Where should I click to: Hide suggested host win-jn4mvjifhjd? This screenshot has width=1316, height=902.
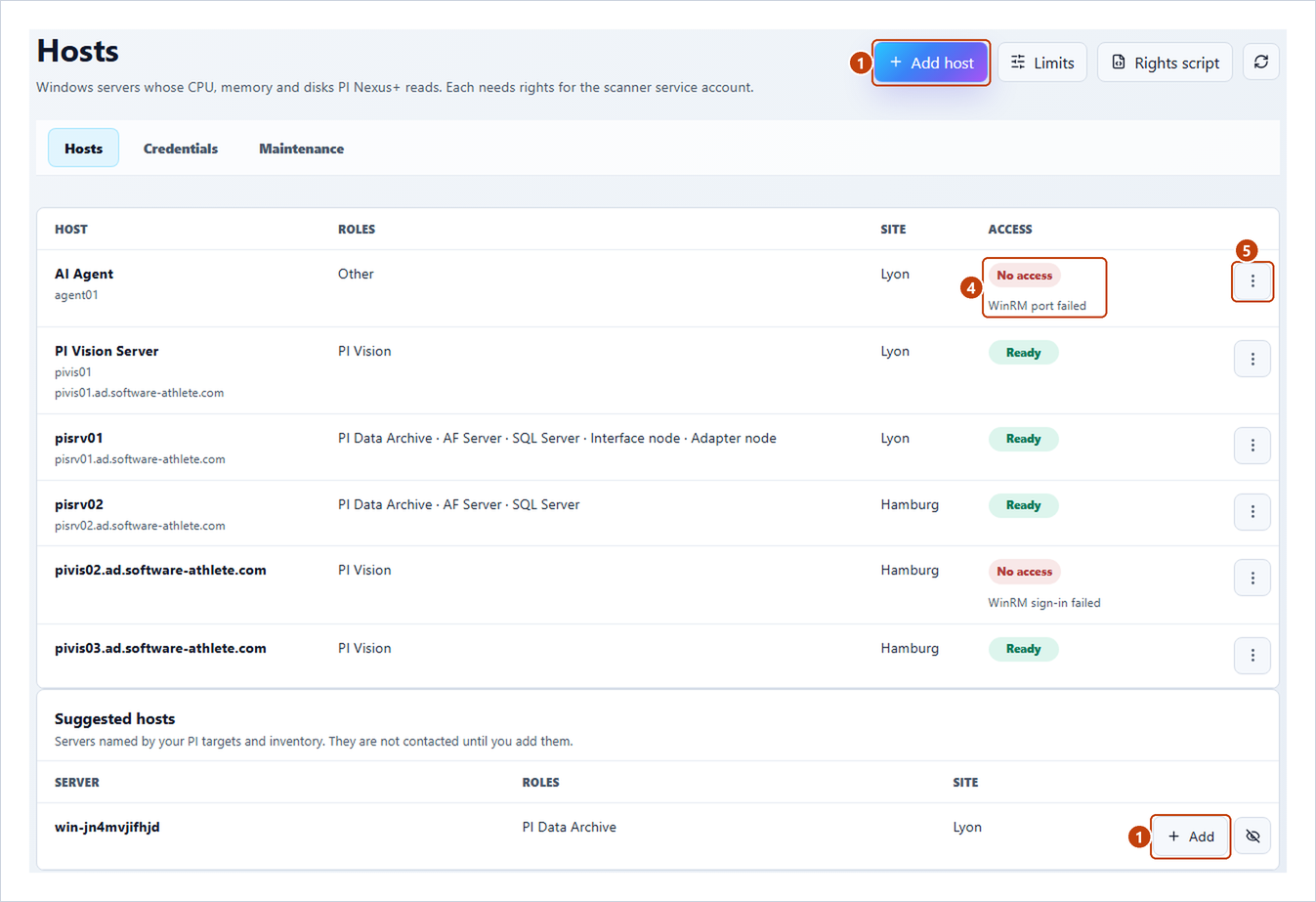point(1252,837)
